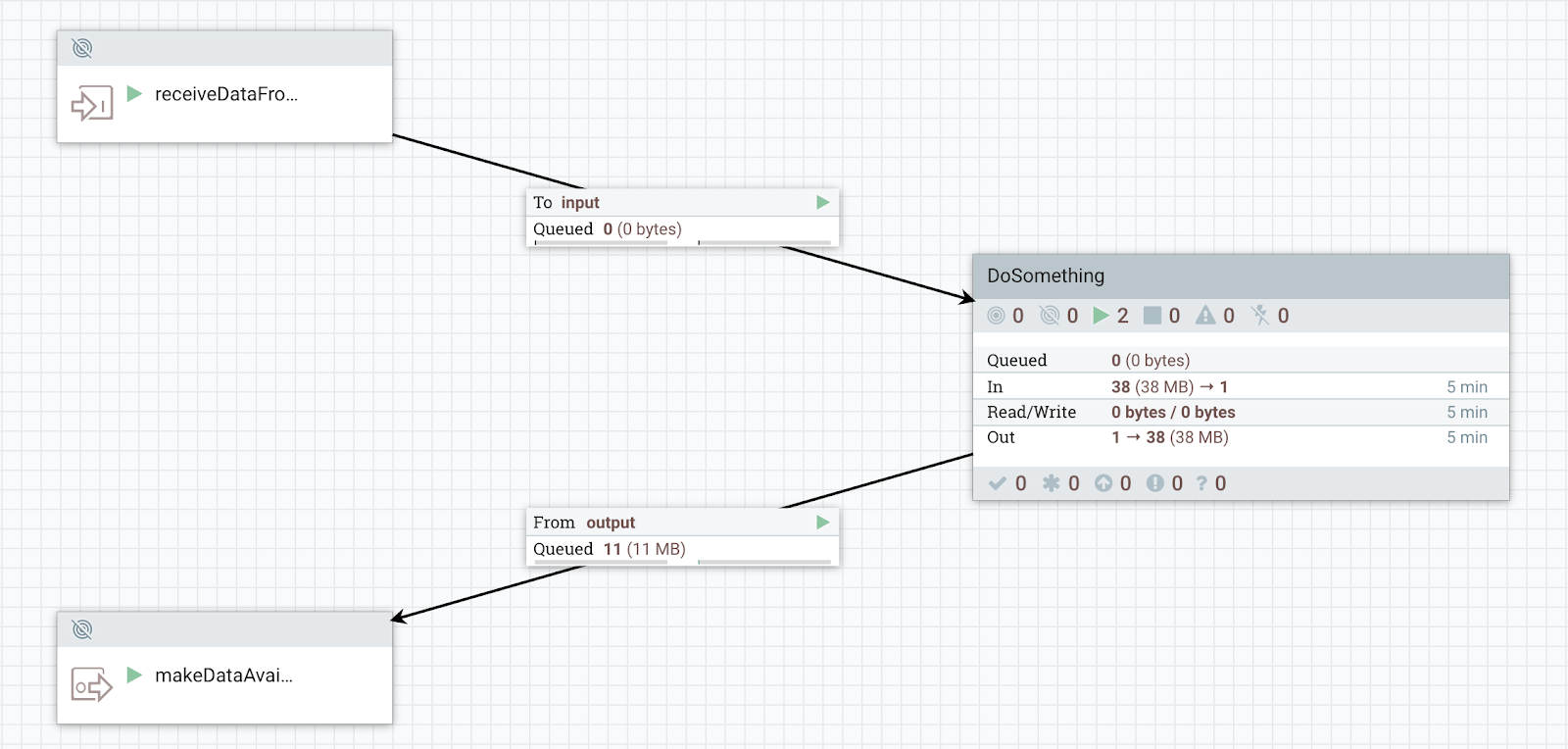Click the invalid warning triangle in DoSomething
The width and height of the screenshot is (1568, 749).
1205,316
